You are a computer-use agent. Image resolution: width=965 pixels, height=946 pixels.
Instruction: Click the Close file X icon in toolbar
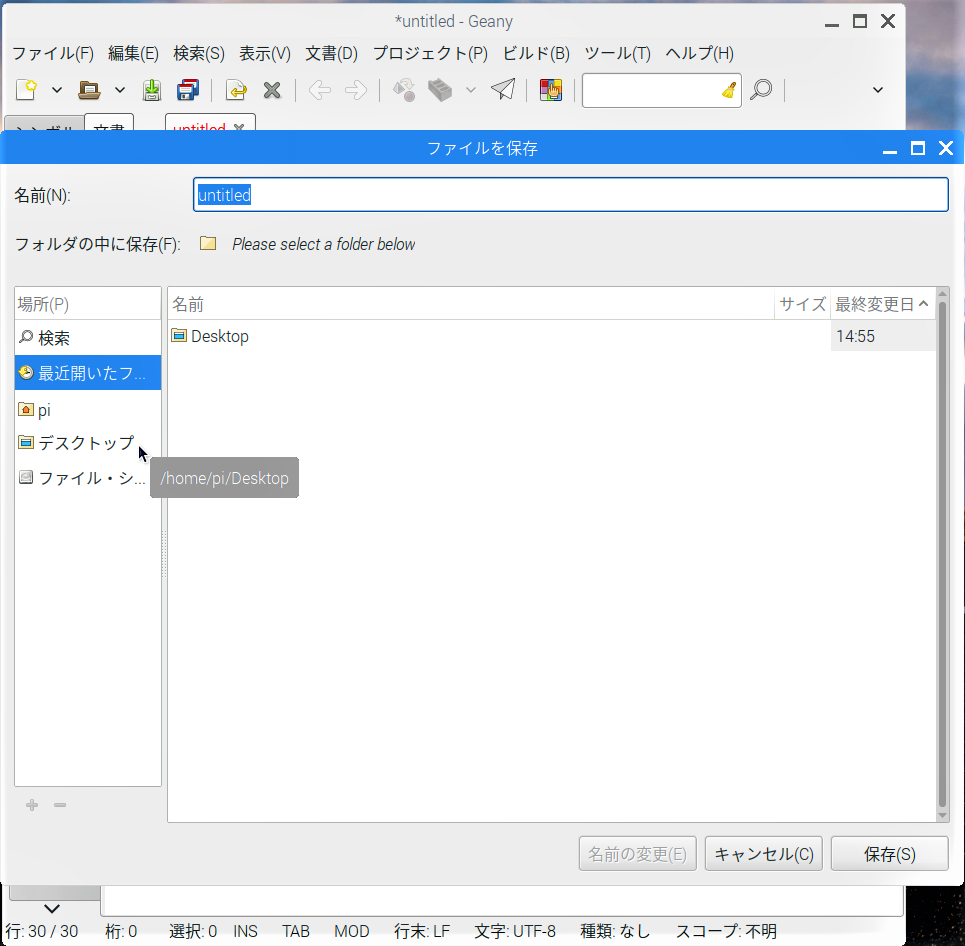(272, 90)
